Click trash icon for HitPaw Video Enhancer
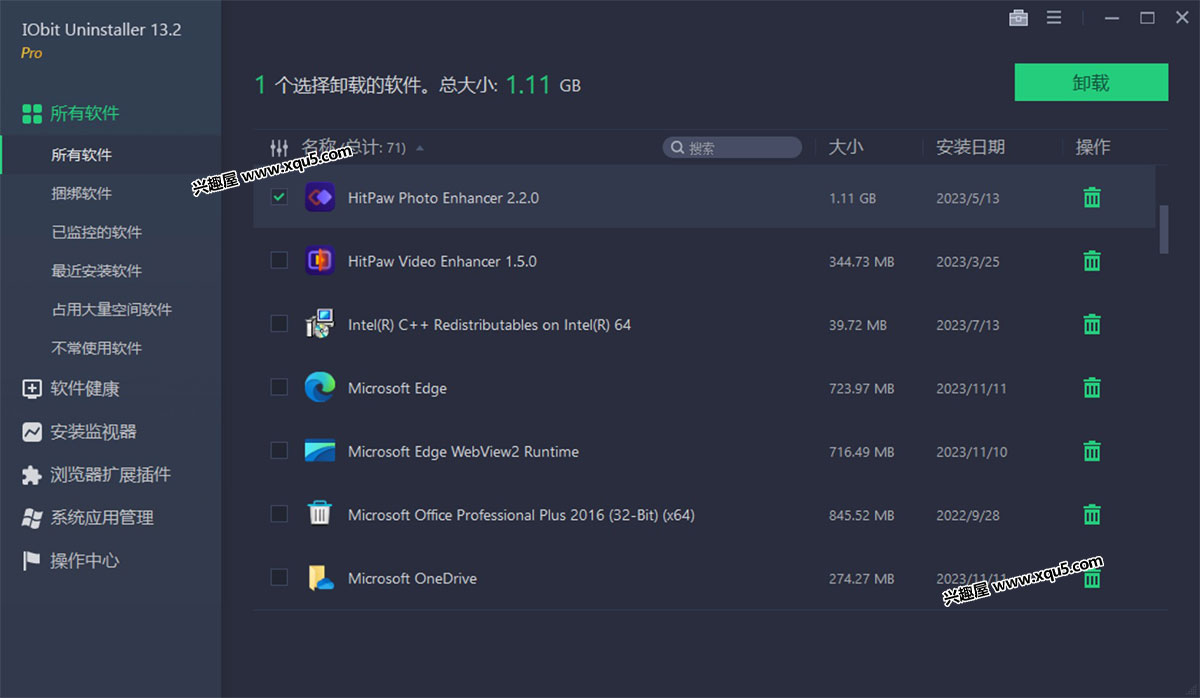 (x=1092, y=261)
